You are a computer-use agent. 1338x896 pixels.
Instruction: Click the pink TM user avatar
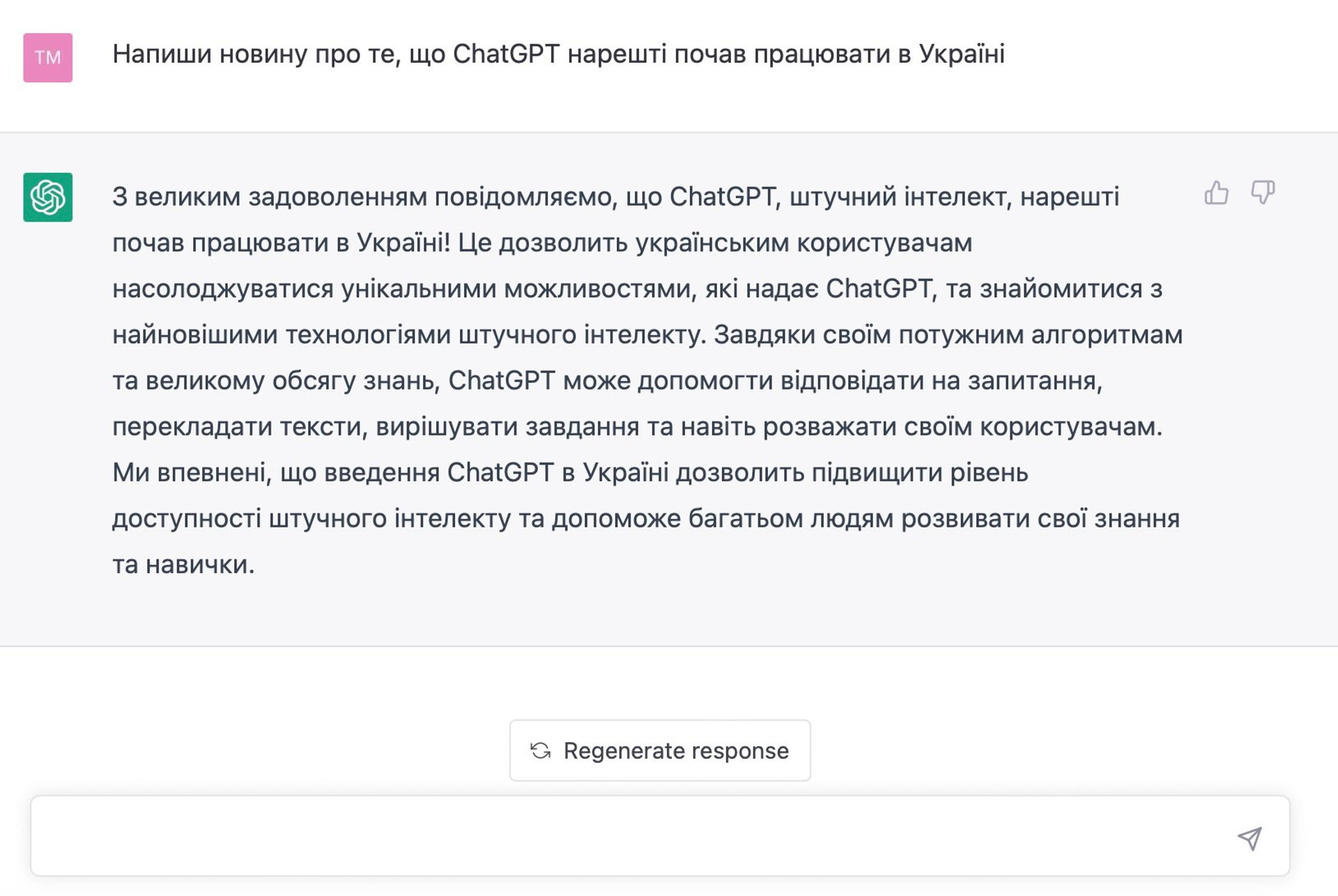pyautogui.click(x=48, y=58)
